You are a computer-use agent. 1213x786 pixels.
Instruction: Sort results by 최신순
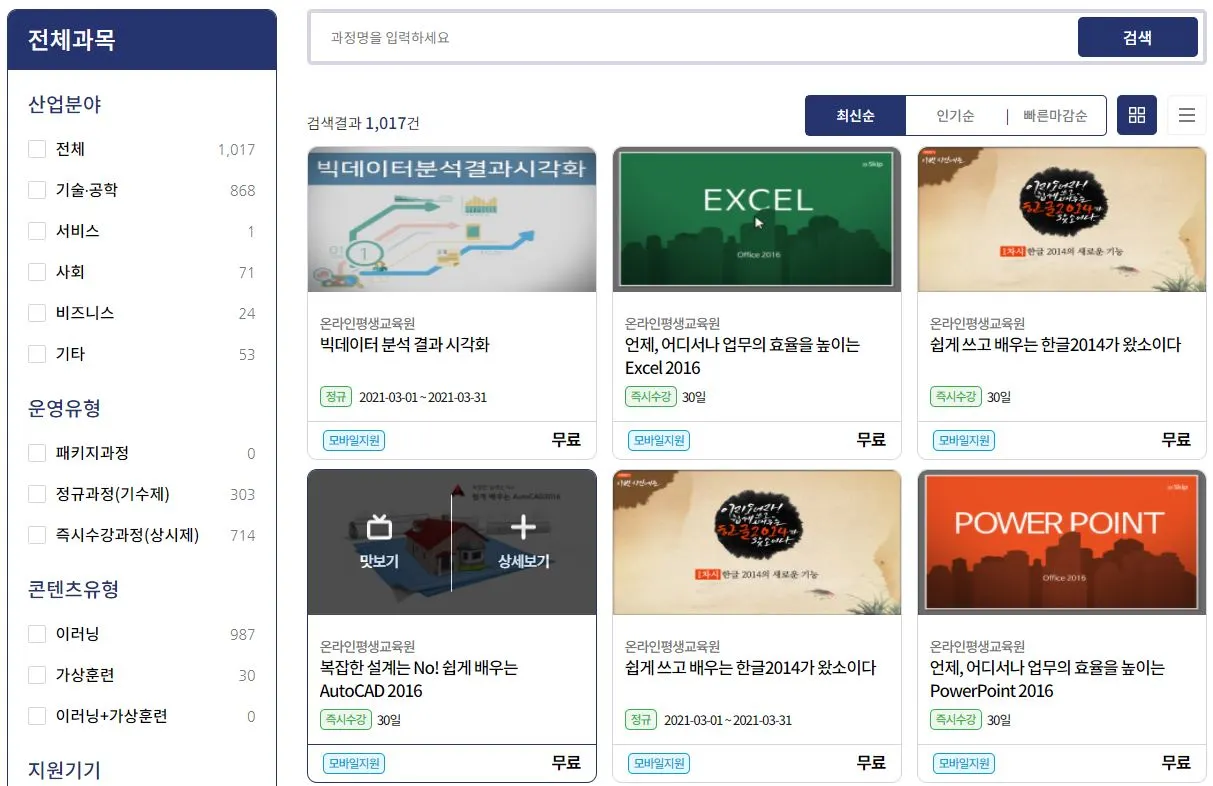tap(856, 116)
